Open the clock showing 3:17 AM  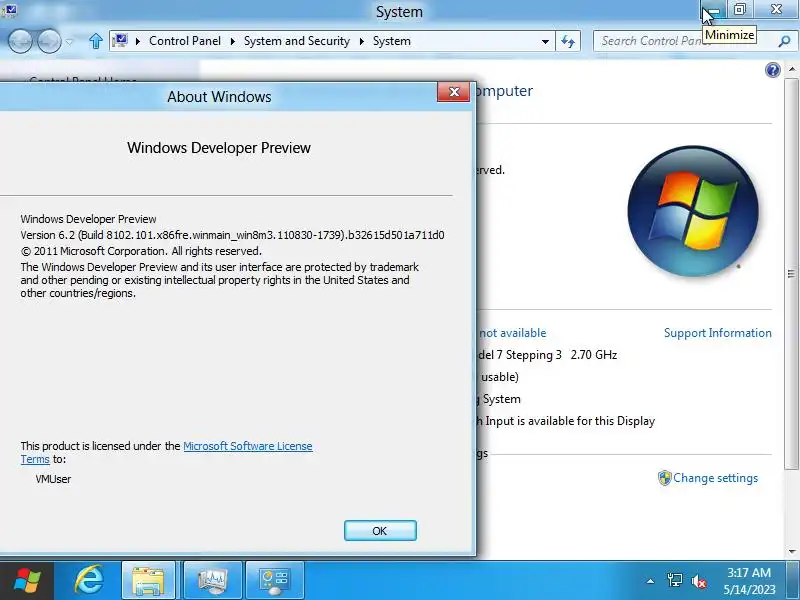pyautogui.click(x=748, y=572)
